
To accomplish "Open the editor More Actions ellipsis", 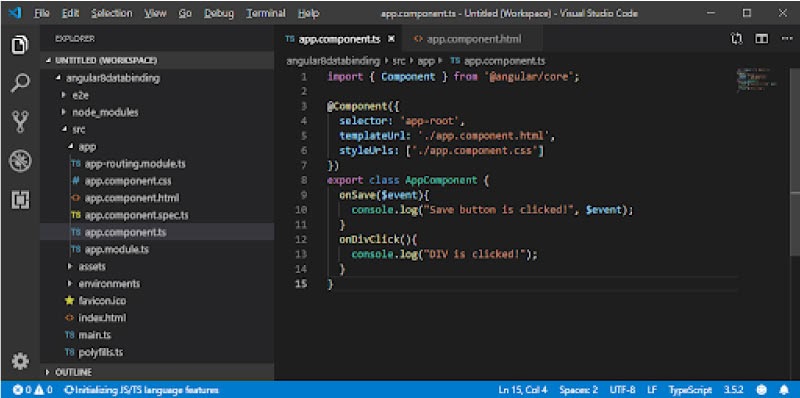I will [x=787, y=39].
